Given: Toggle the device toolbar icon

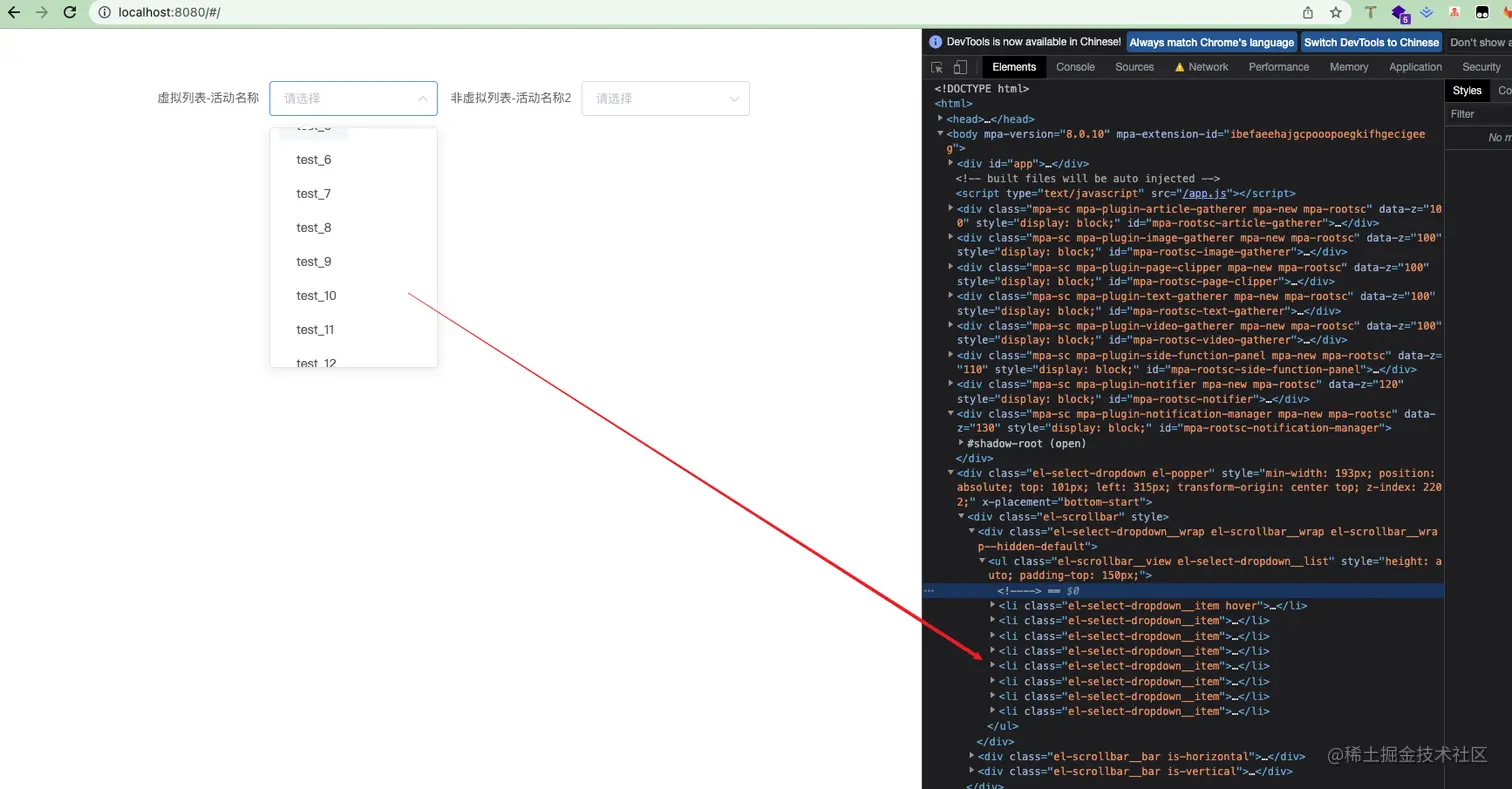Looking at the screenshot, I should (x=960, y=67).
